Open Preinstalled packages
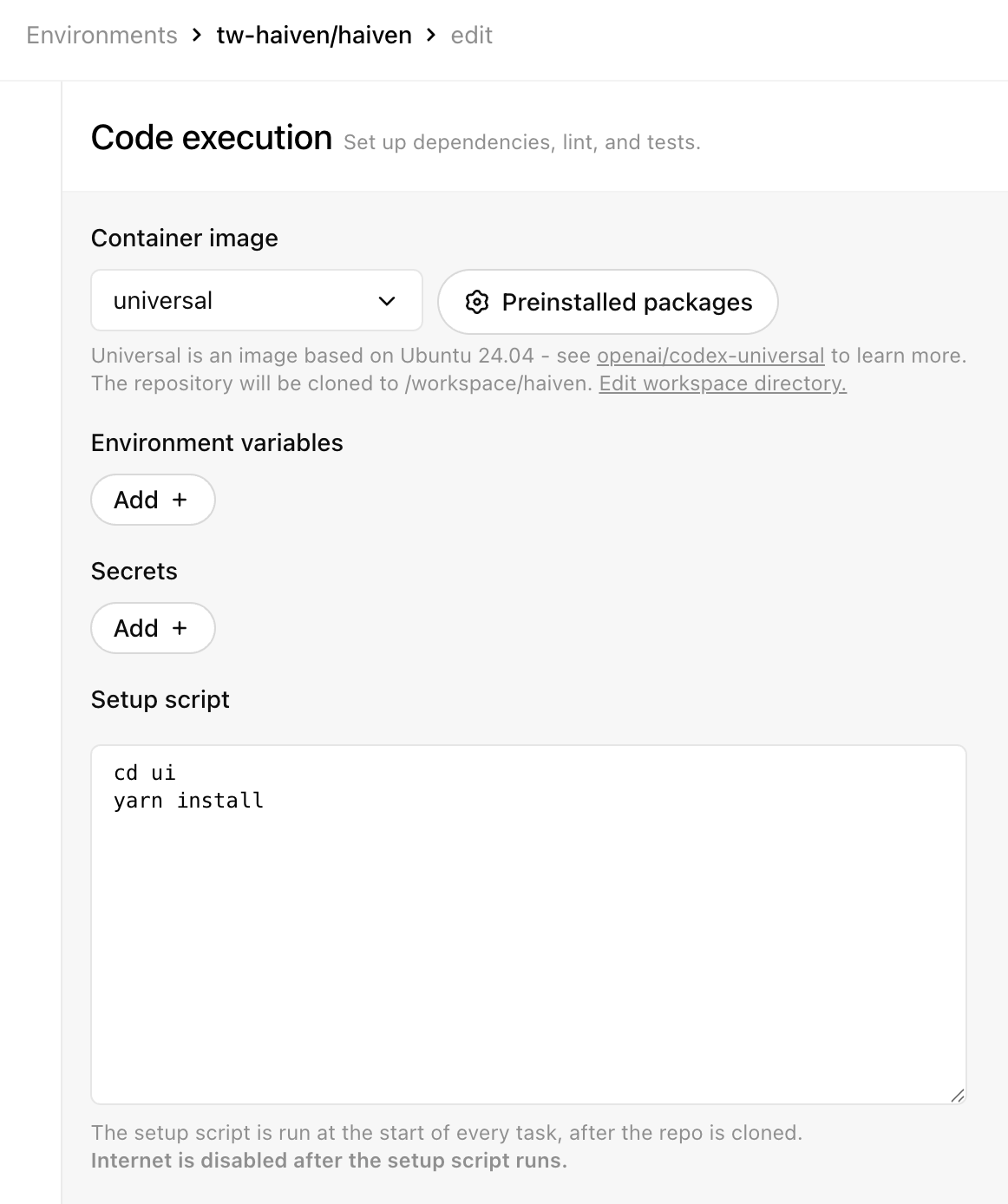 (x=607, y=302)
